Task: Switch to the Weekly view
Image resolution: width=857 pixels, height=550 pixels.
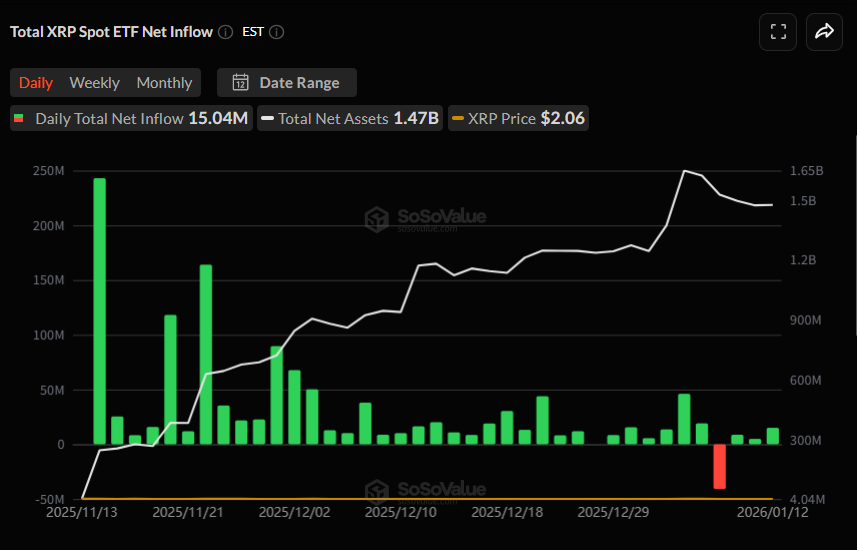Action: (94, 83)
